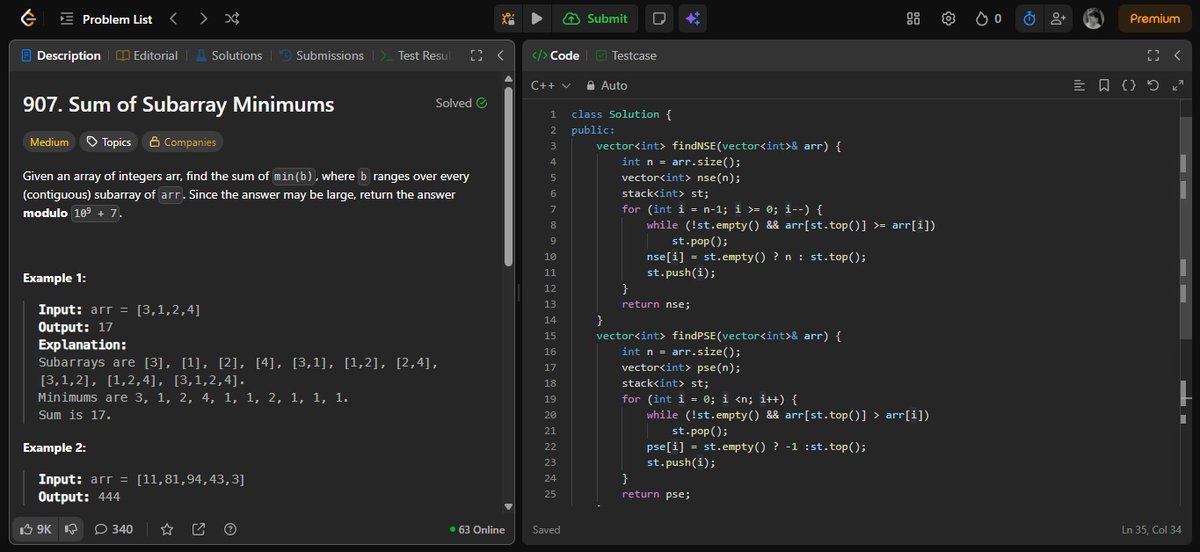Maximize the code panel fullscreen icon
Viewport: 1200px width, 552px height.
coord(1154,56)
